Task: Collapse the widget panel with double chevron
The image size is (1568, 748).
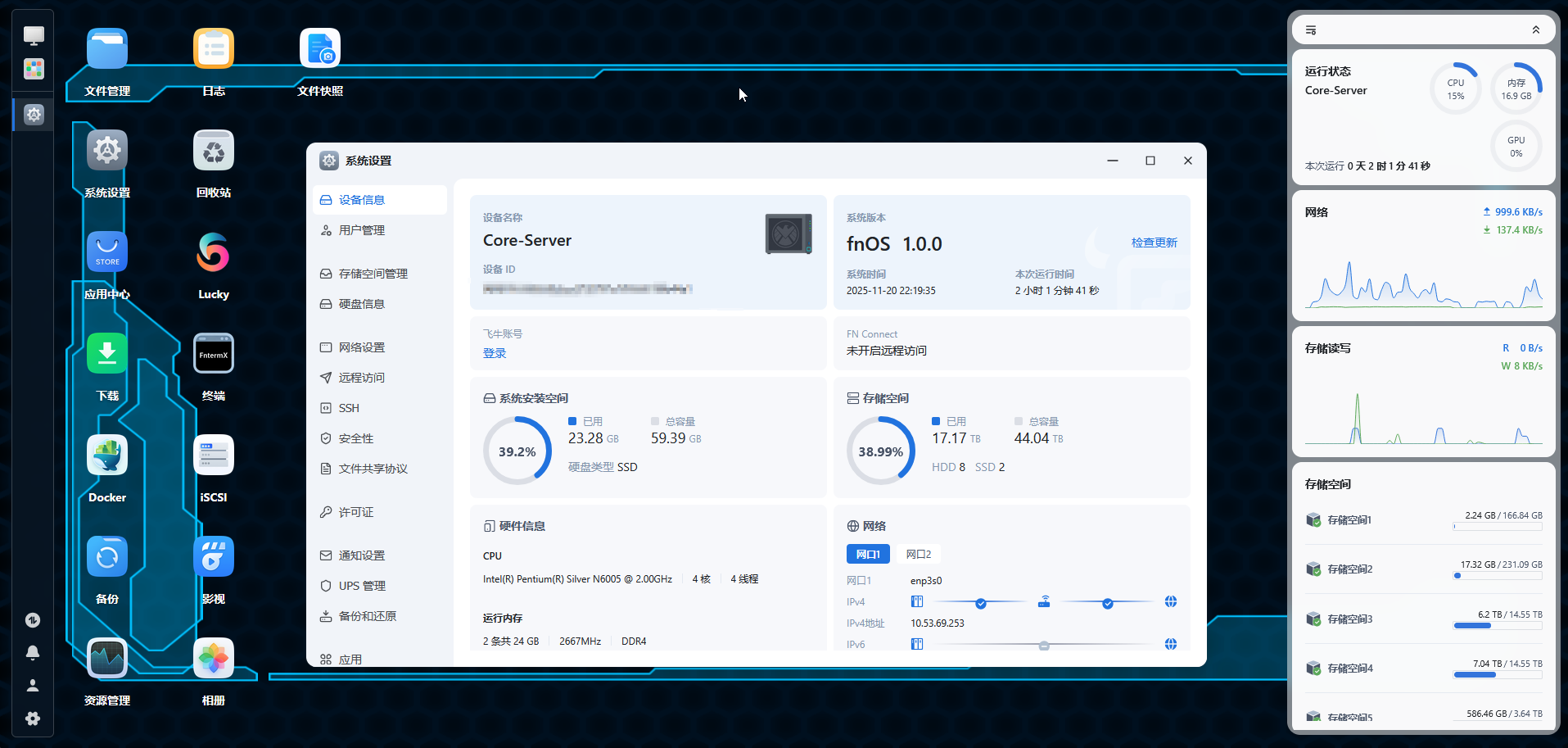Action: pyautogui.click(x=1536, y=30)
